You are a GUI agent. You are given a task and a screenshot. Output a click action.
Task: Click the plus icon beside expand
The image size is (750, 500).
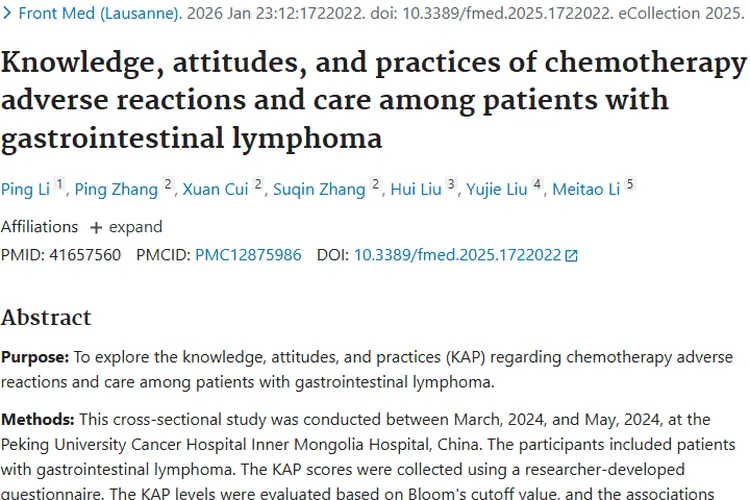[96, 227]
